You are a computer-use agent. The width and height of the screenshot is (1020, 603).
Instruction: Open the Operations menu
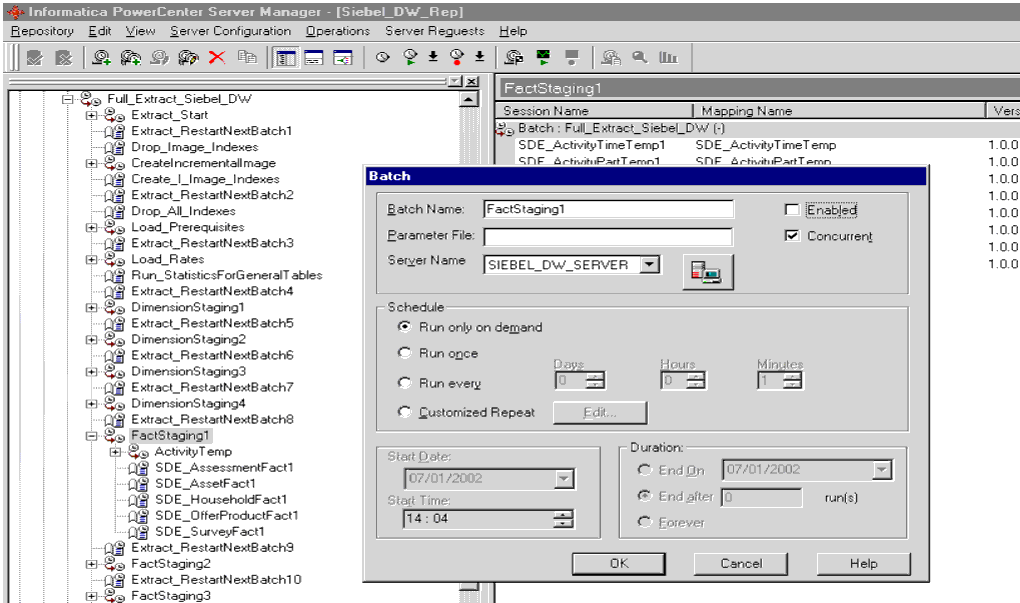338,31
